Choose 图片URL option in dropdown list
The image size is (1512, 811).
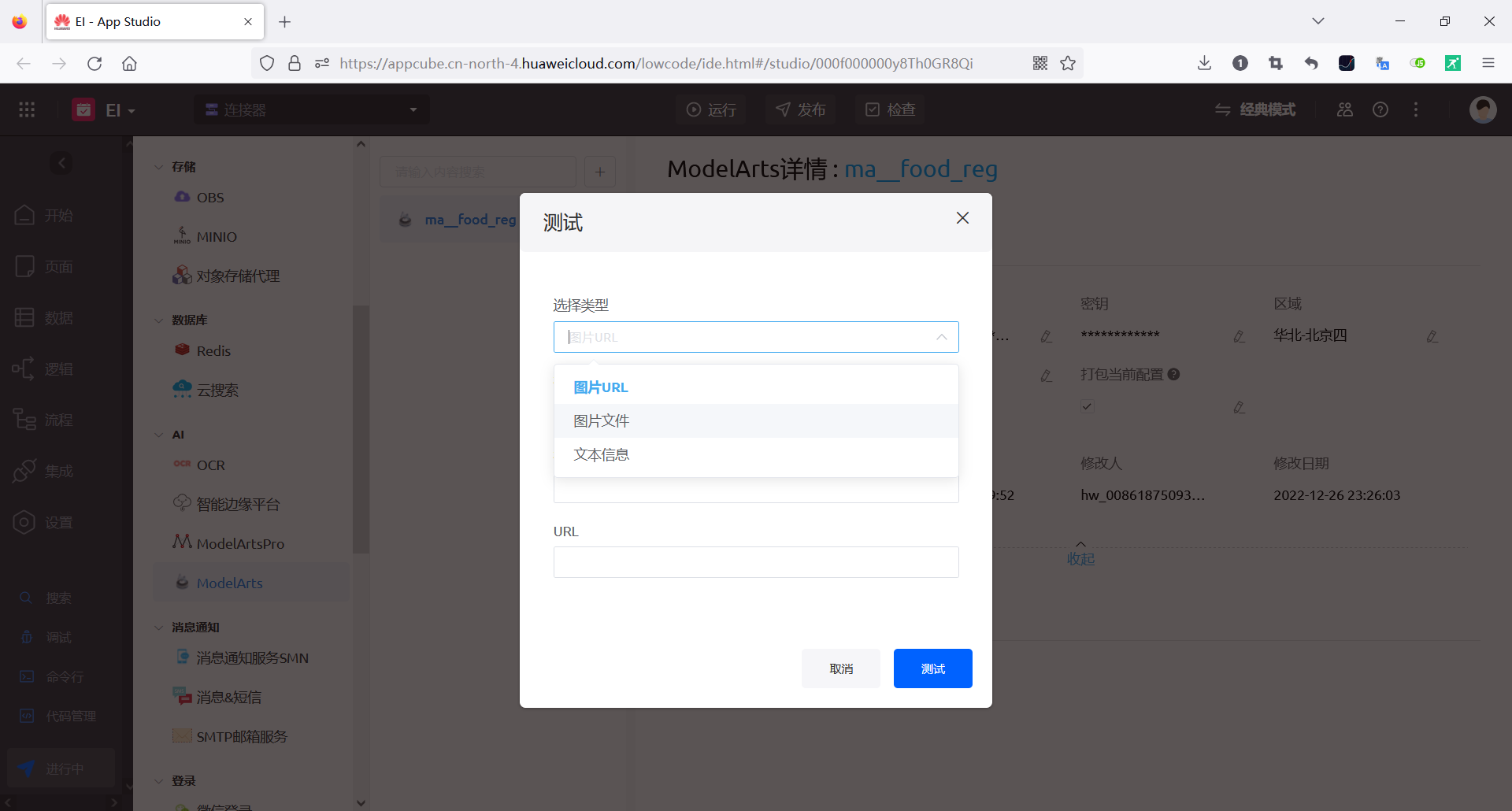coord(756,387)
